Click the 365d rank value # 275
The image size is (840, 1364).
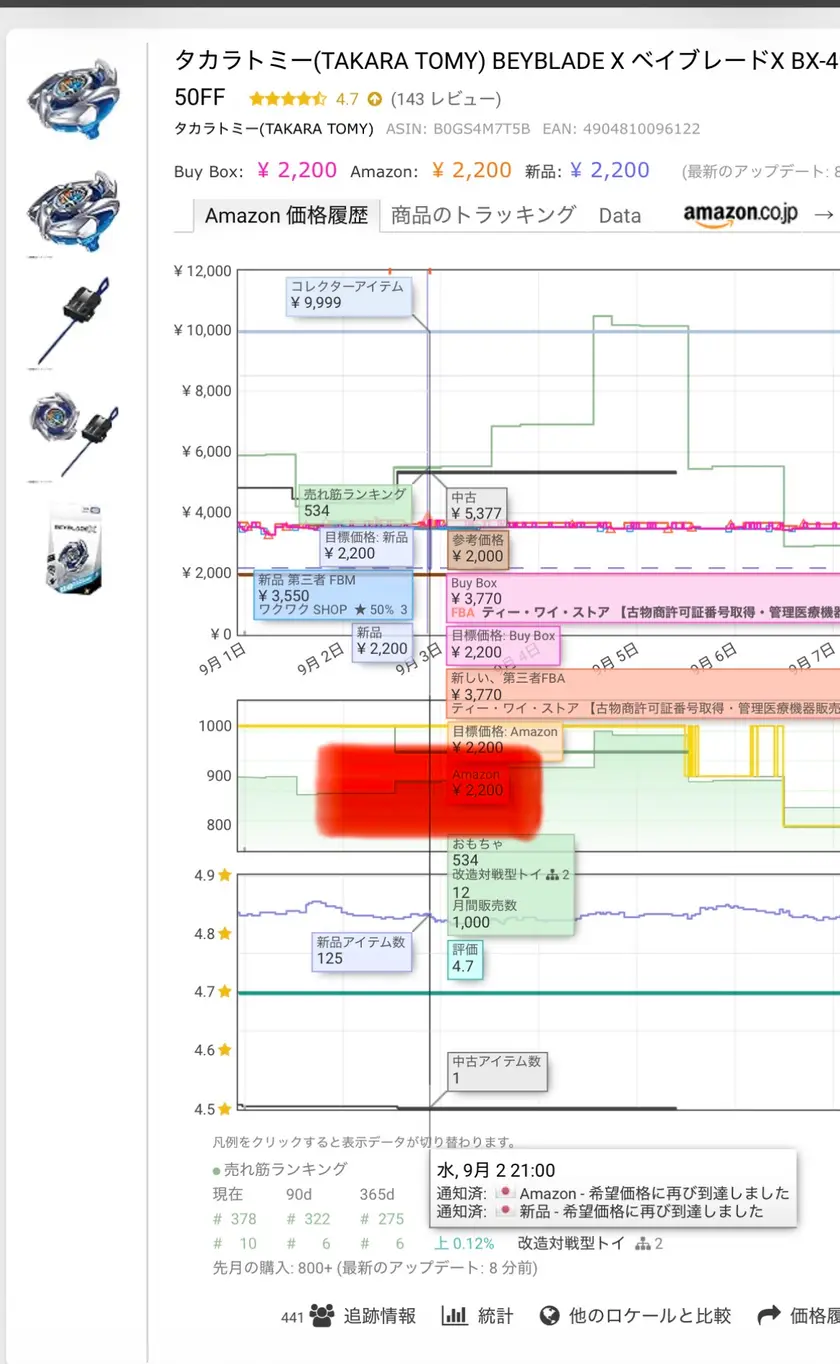pyautogui.click(x=383, y=1219)
